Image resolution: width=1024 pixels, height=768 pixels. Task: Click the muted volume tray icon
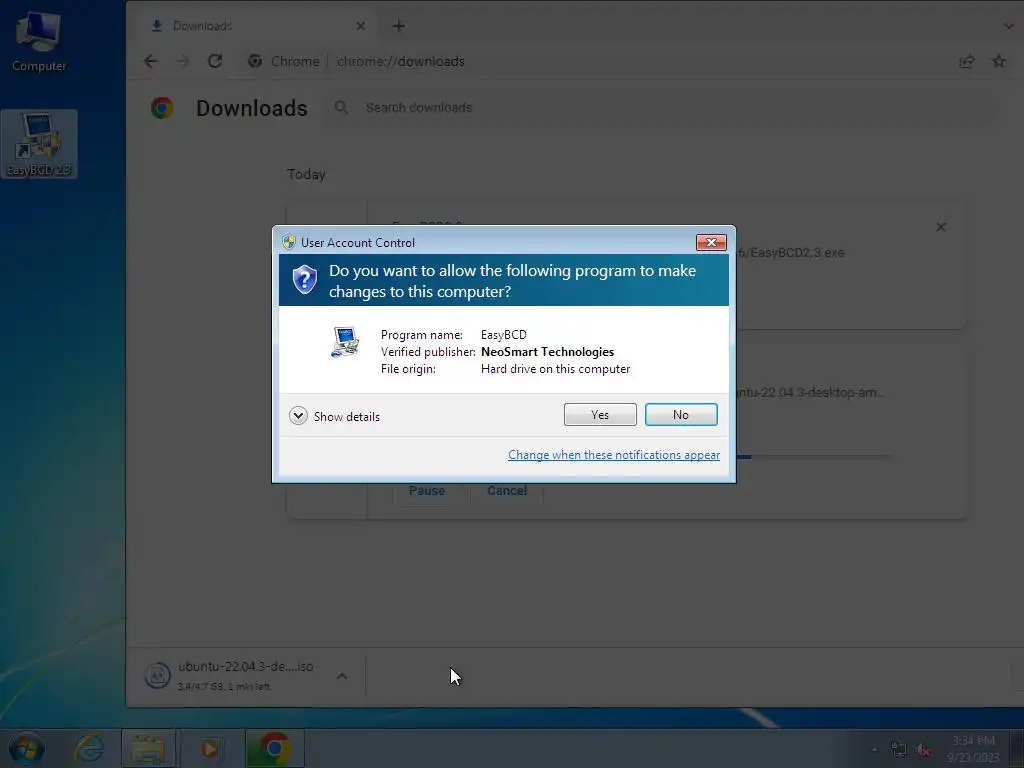[x=923, y=750]
